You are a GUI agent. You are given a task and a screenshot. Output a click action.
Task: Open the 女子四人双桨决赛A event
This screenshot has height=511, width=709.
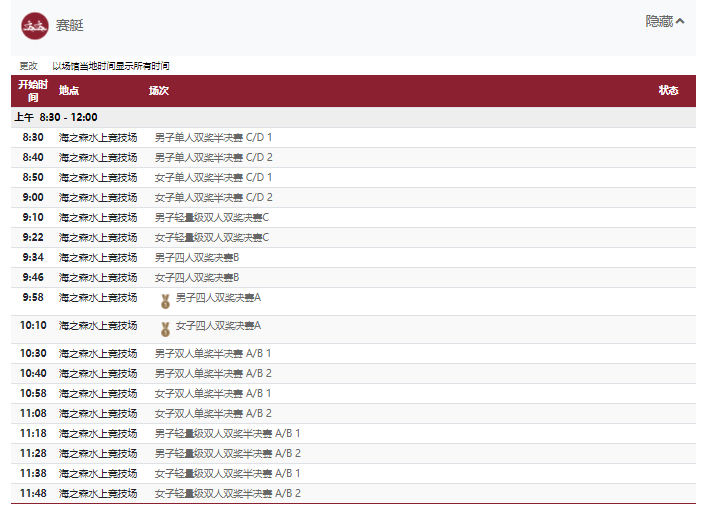218,326
